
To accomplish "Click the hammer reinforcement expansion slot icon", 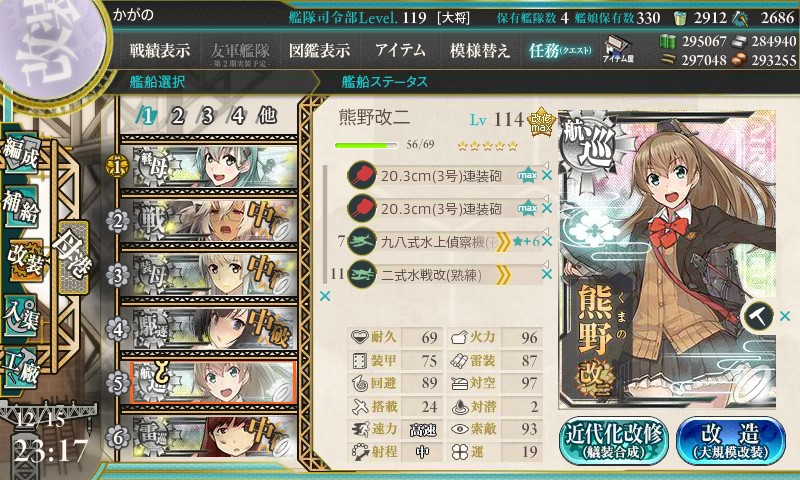I will coord(759,316).
